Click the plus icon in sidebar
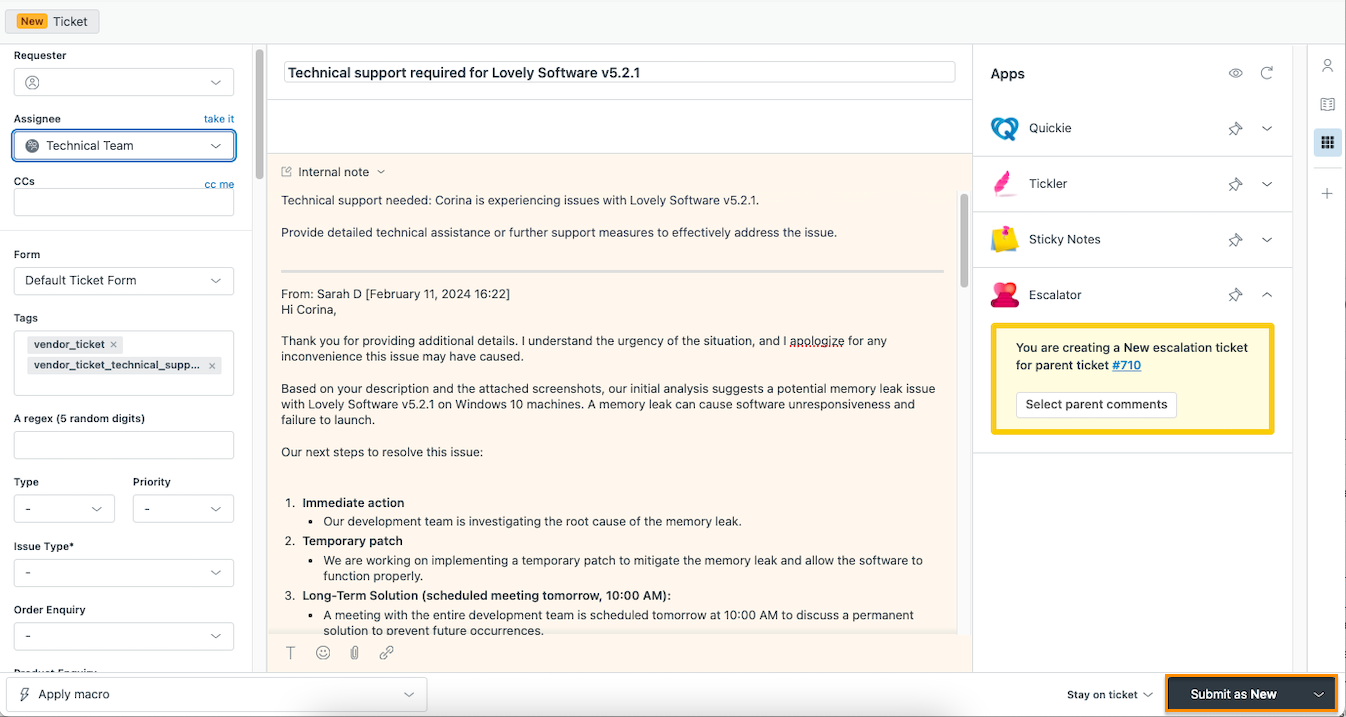 pos(1328,193)
